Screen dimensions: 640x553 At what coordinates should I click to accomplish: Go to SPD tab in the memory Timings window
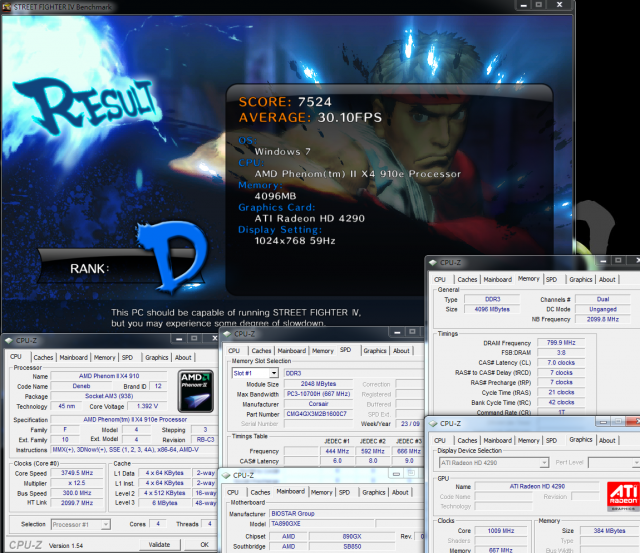[x=551, y=280]
